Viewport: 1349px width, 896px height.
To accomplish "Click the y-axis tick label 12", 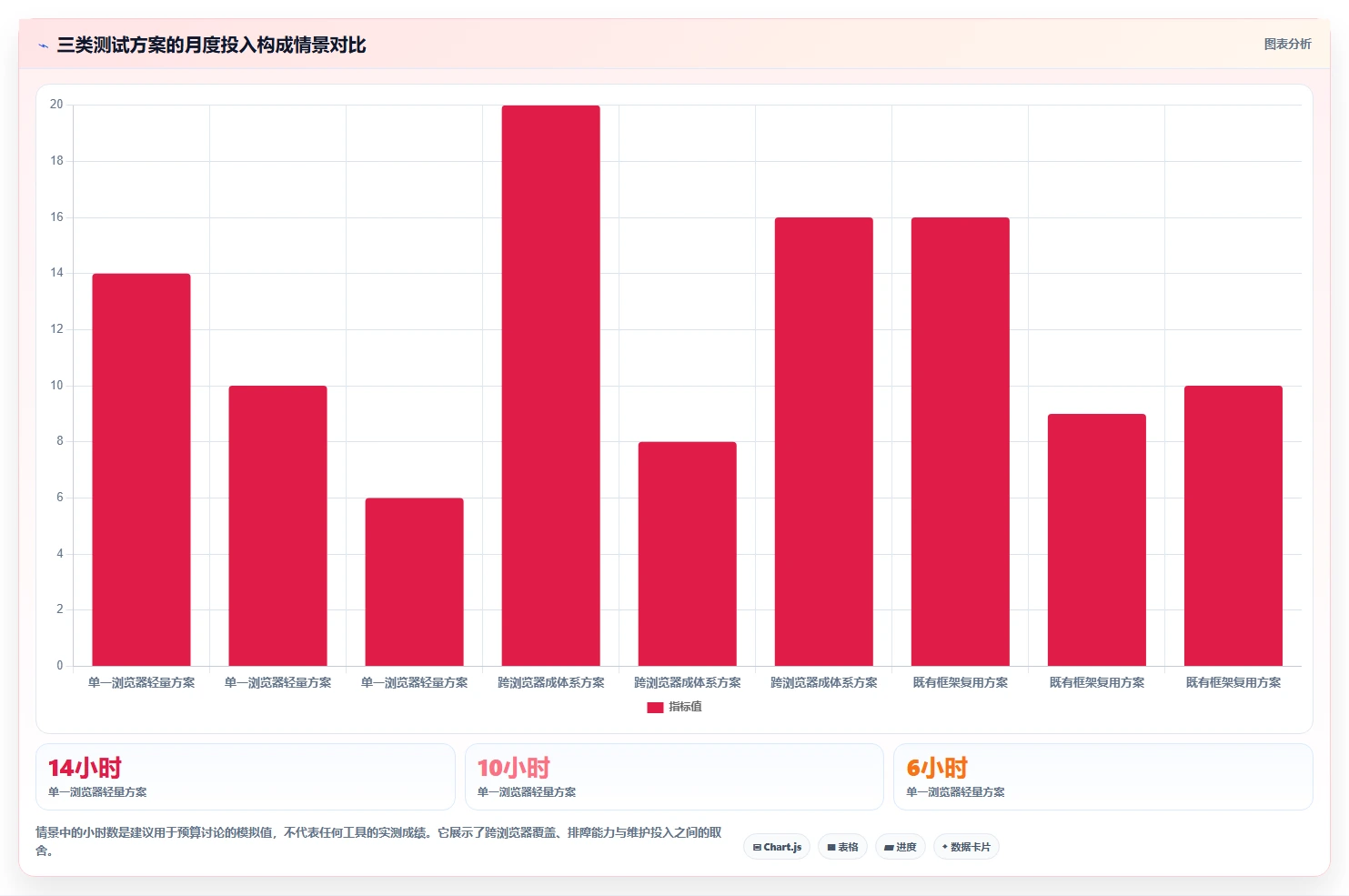I will (56, 329).
